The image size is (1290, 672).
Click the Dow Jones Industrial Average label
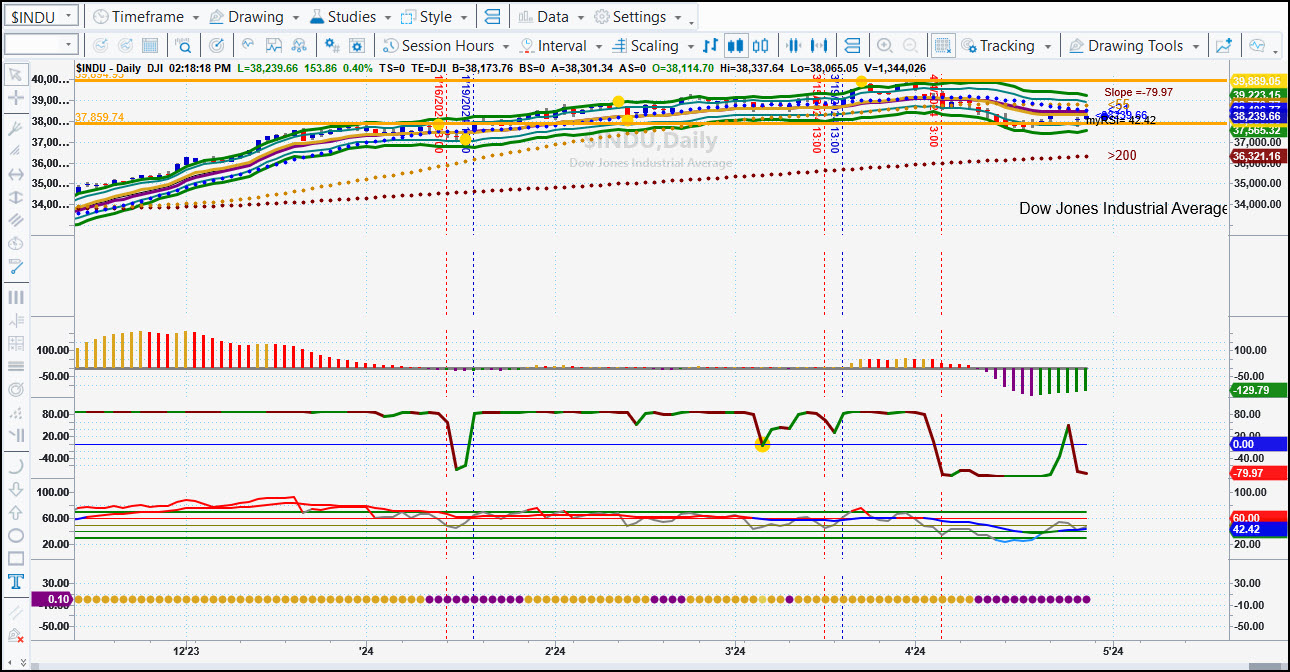coord(1123,208)
